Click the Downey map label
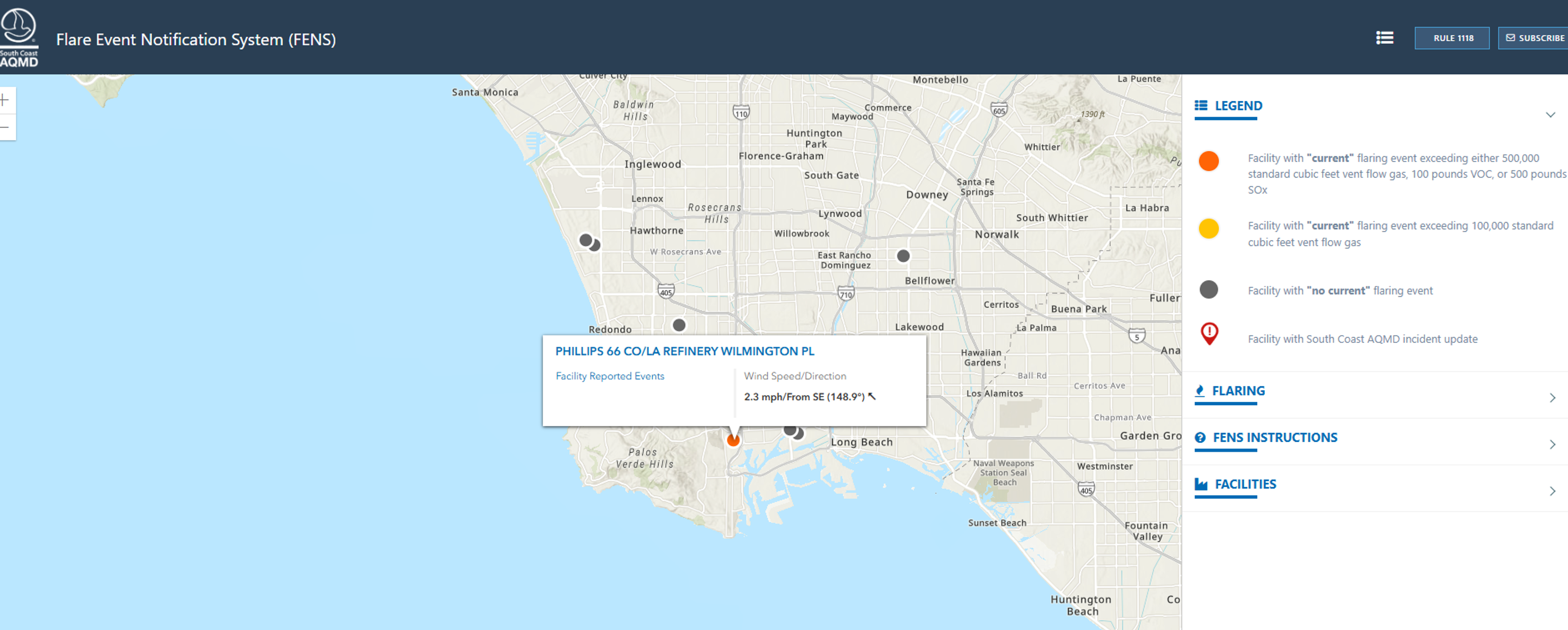Screen dimensions: 1568x630 927,195
